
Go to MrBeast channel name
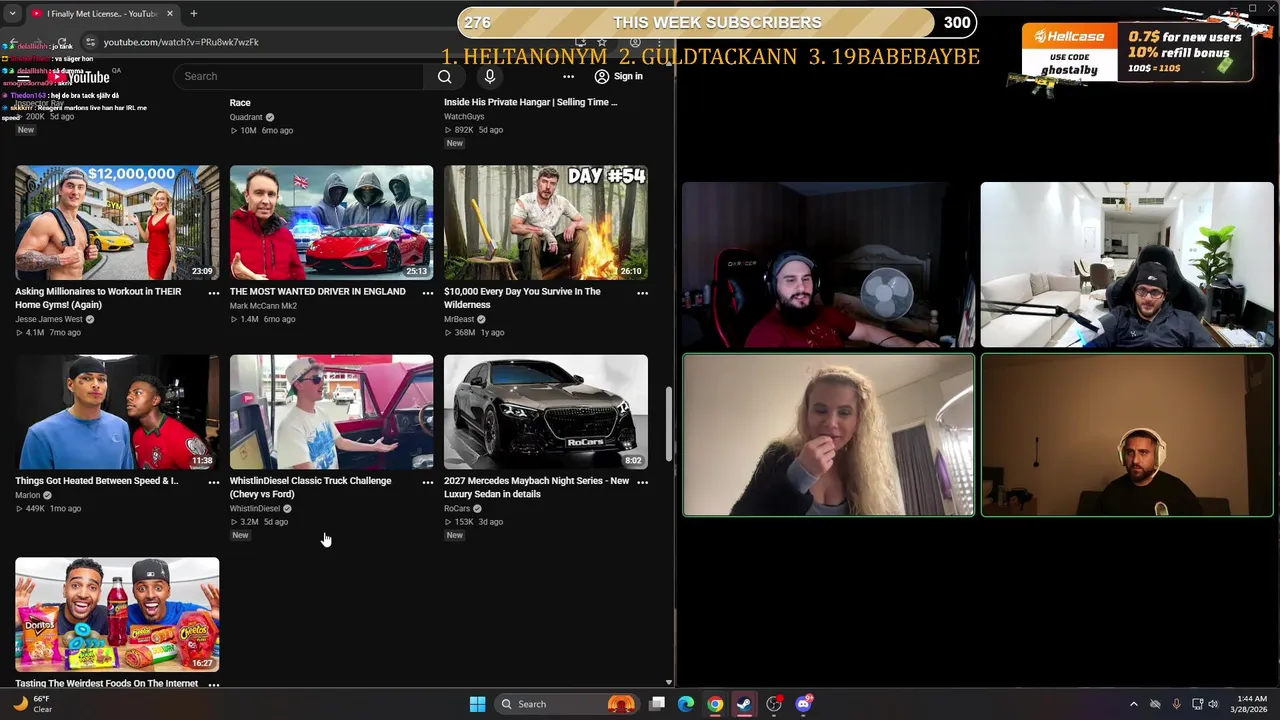459,319
